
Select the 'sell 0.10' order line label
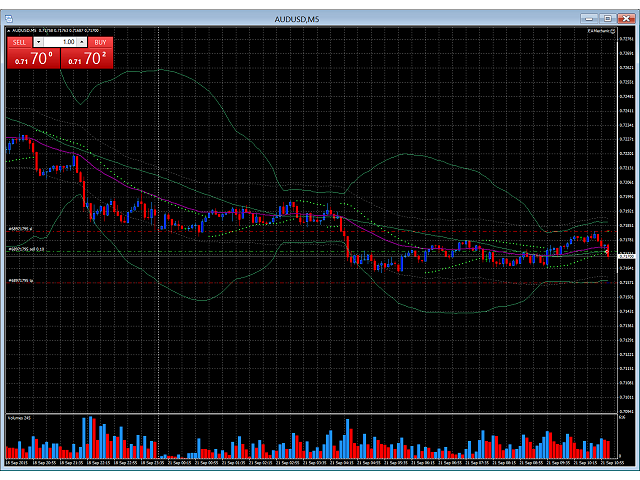[26, 249]
